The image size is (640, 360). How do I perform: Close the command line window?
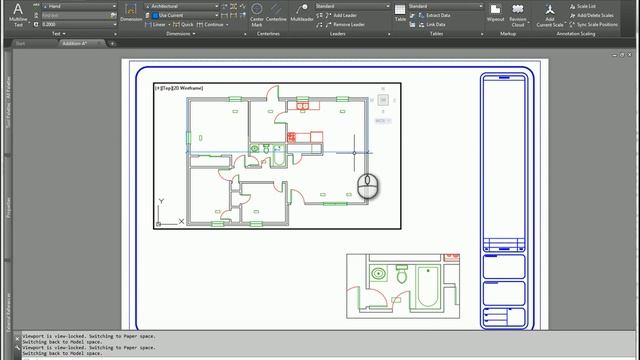tap(17, 338)
